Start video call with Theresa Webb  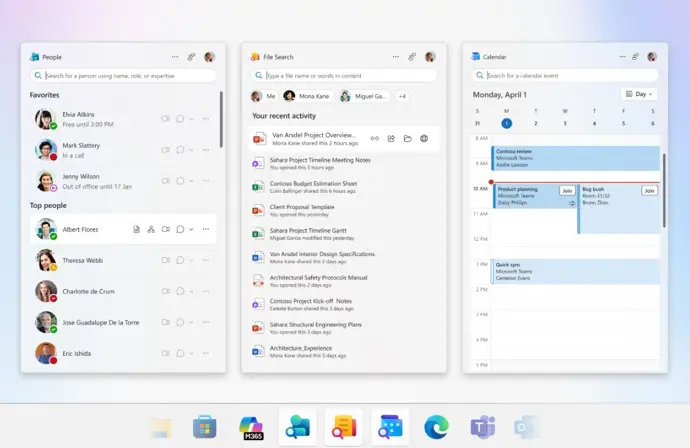pos(165,261)
